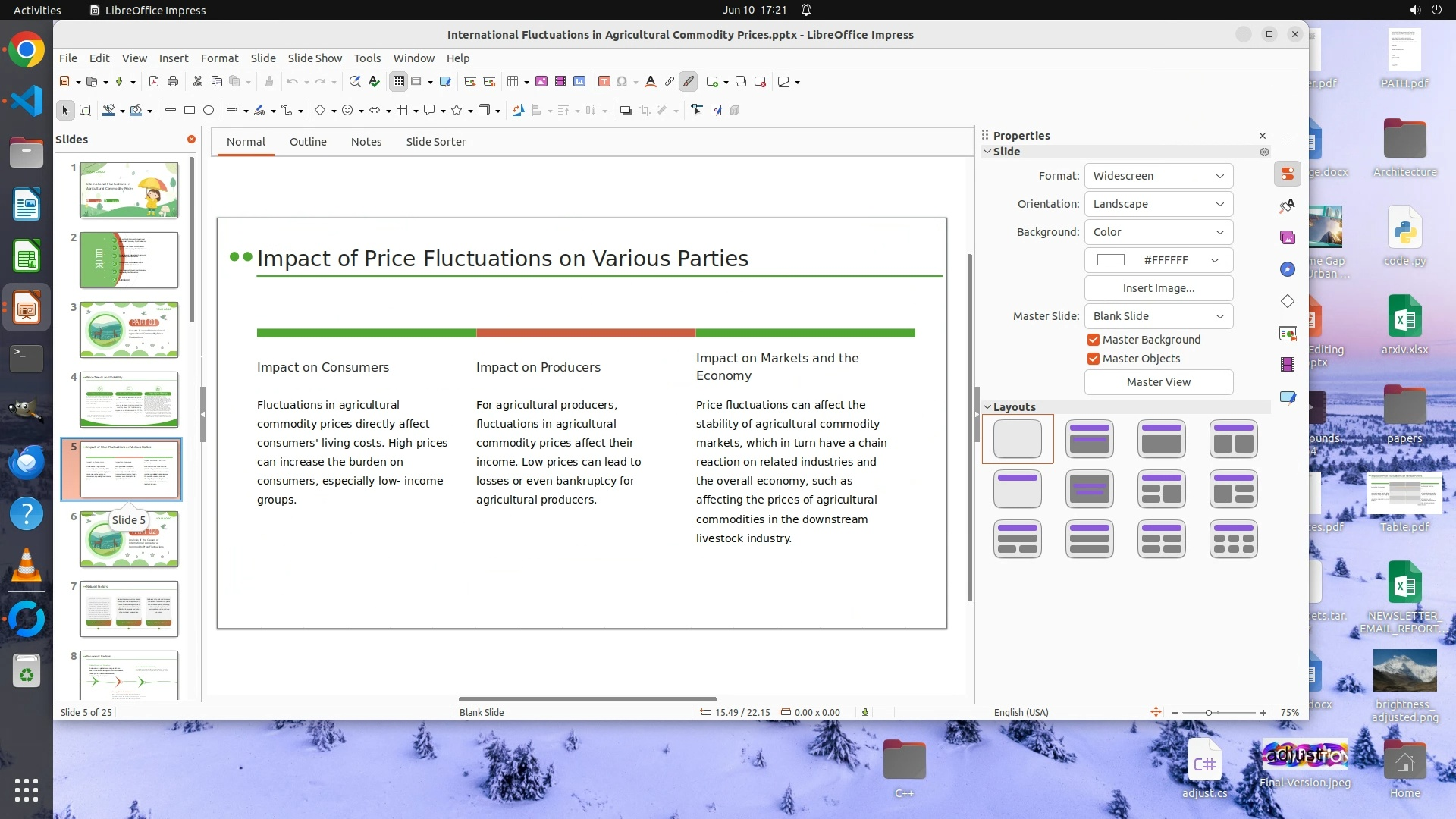The width and height of the screenshot is (1456, 819).
Task: Uncheck Master Background checkbox
Action: pos(1094,340)
